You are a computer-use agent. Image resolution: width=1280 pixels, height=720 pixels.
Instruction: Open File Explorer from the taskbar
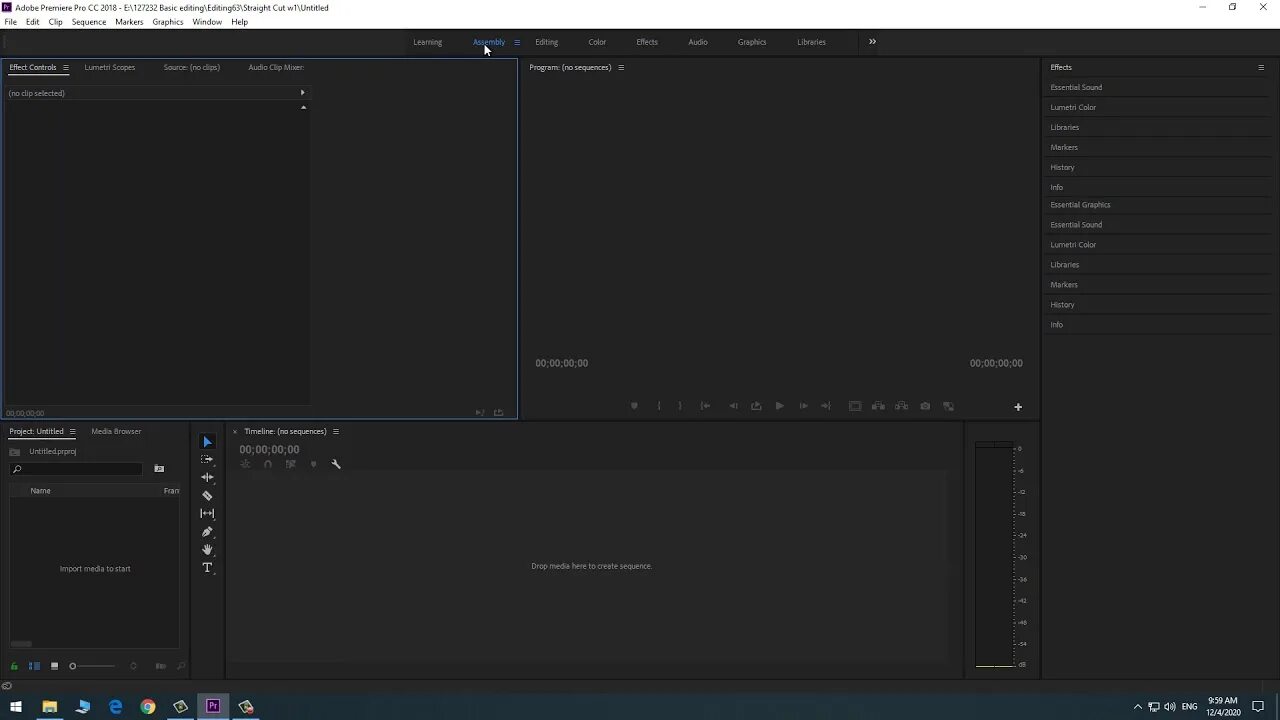click(50, 706)
